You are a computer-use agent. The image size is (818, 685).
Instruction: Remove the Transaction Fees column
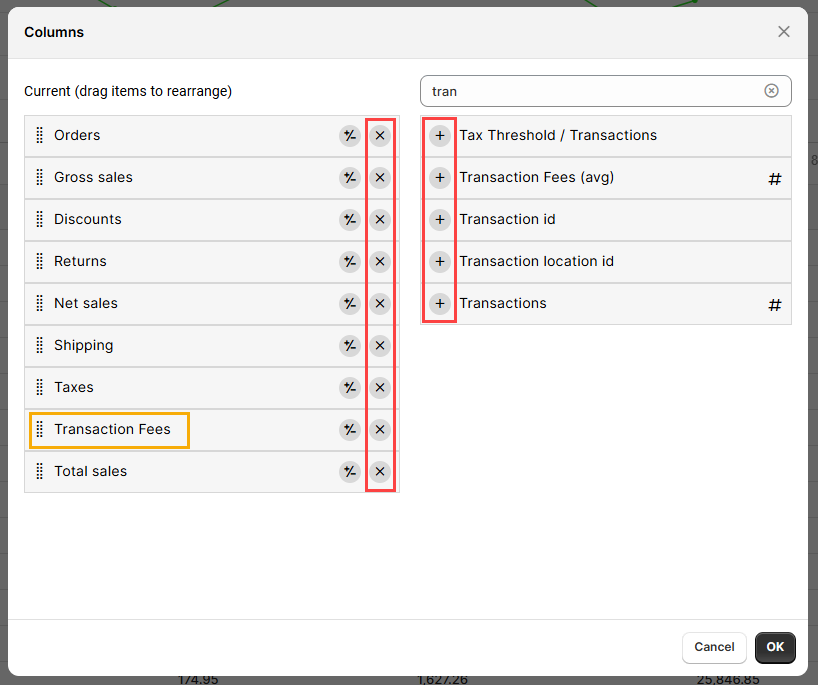point(380,430)
